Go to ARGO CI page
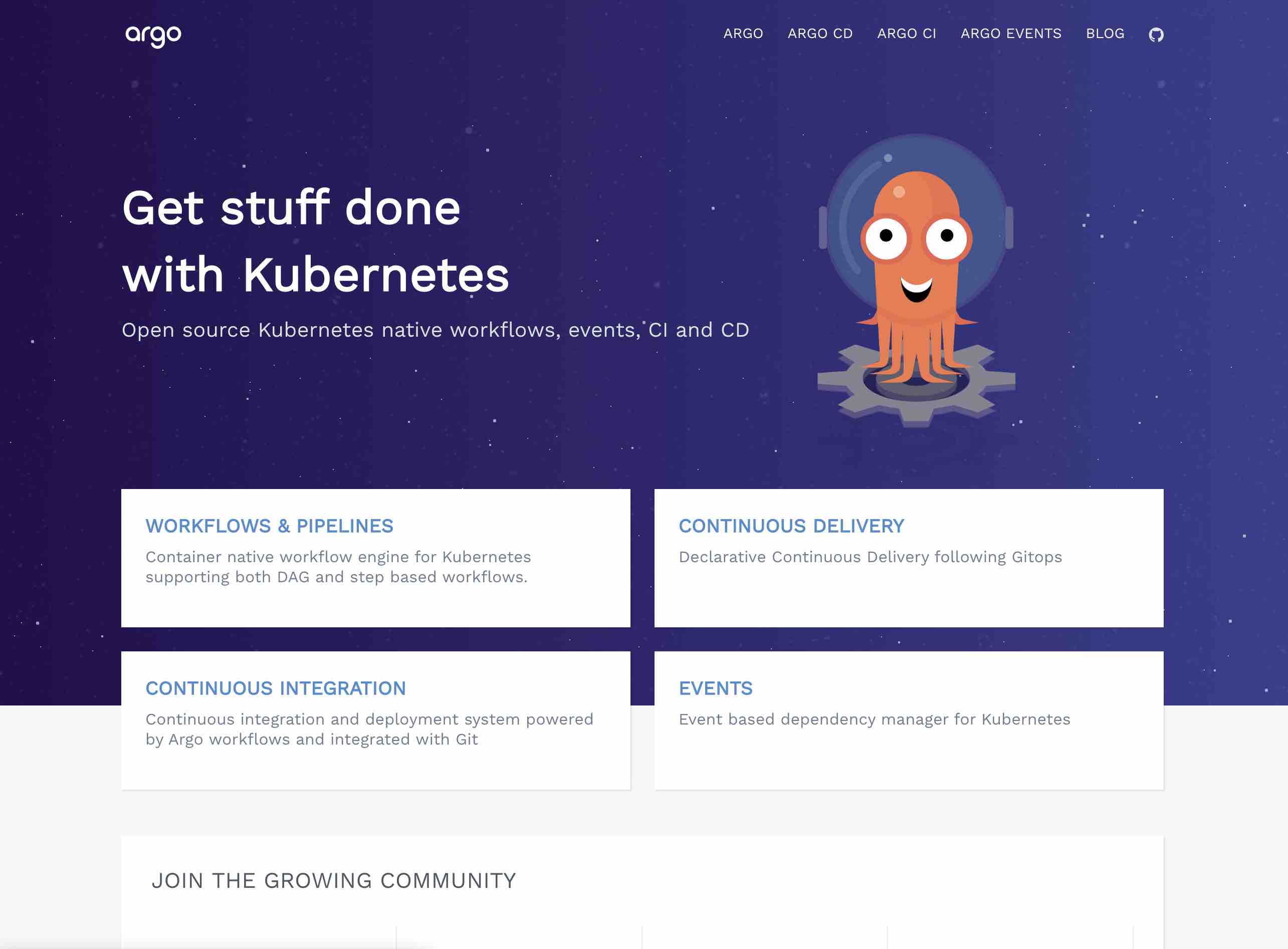Image resolution: width=1288 pixels, height=949 pixels. tap(906, 34)
